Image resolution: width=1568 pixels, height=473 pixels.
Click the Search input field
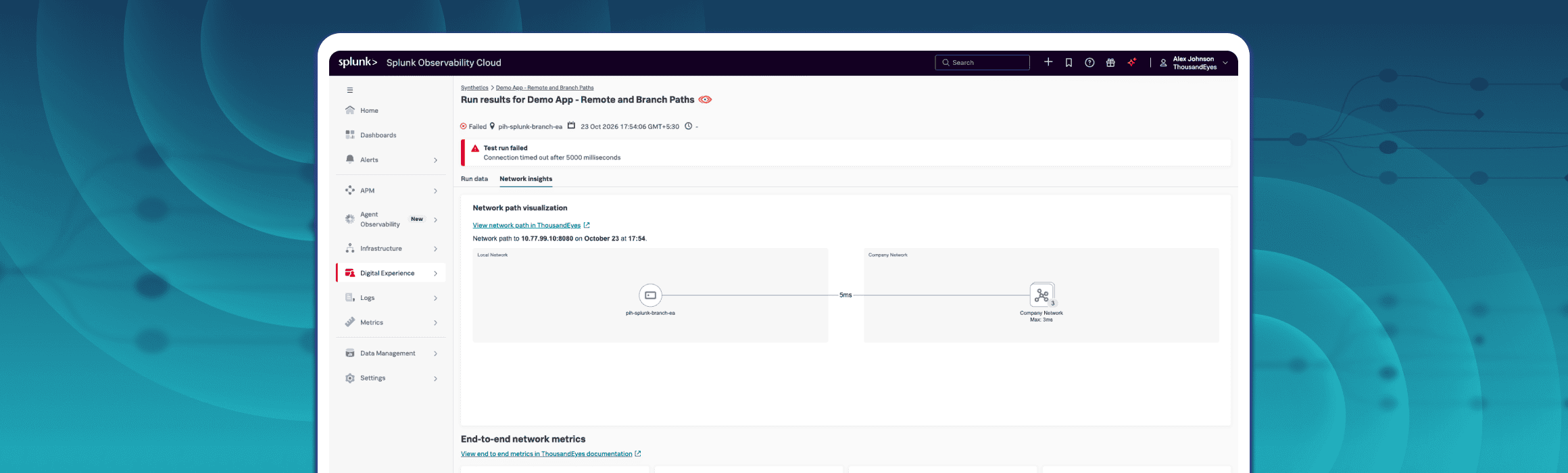click(982, 63)
